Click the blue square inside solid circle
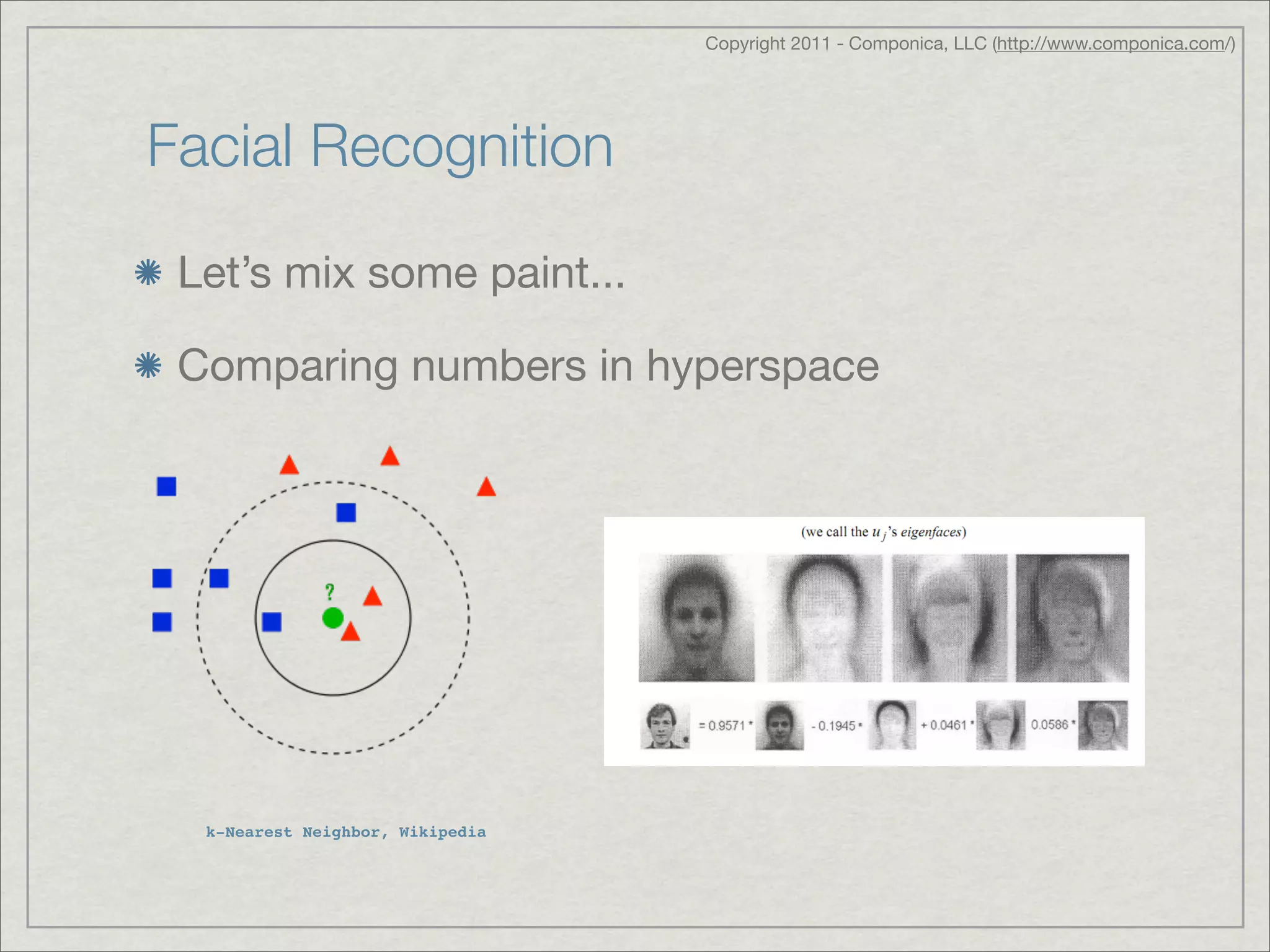 click(272, 622)
